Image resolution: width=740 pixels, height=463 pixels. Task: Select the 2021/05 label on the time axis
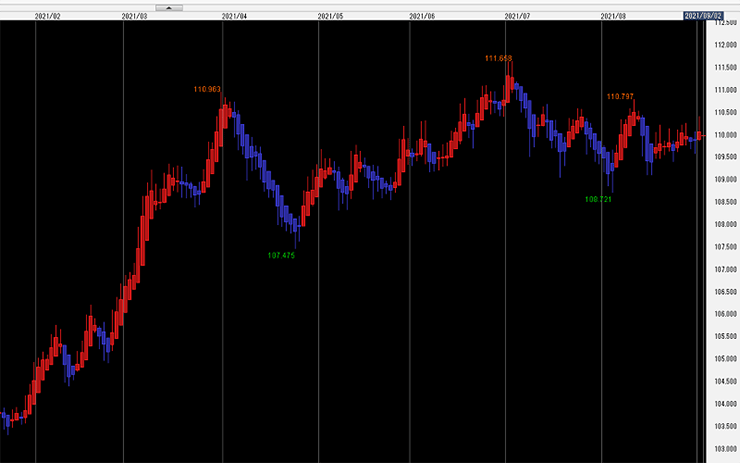click(330, 16)
